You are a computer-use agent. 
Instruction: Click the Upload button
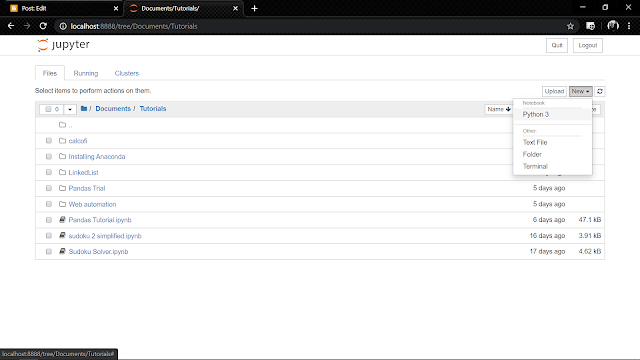[x=554, y=91]
